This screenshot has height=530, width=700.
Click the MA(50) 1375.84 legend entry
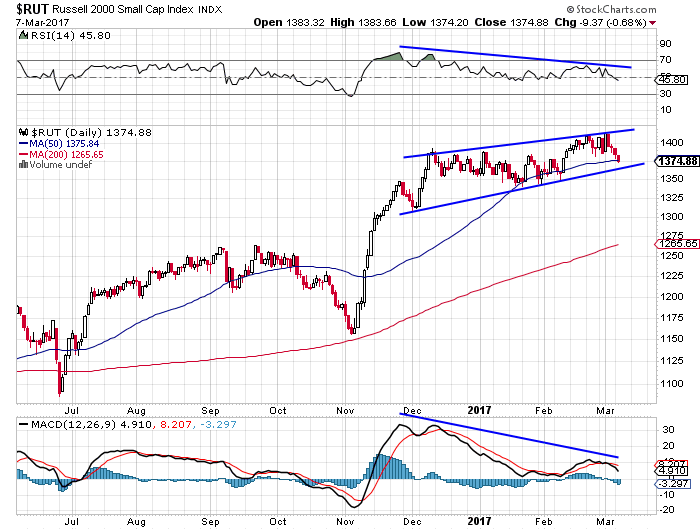[59, 144]
